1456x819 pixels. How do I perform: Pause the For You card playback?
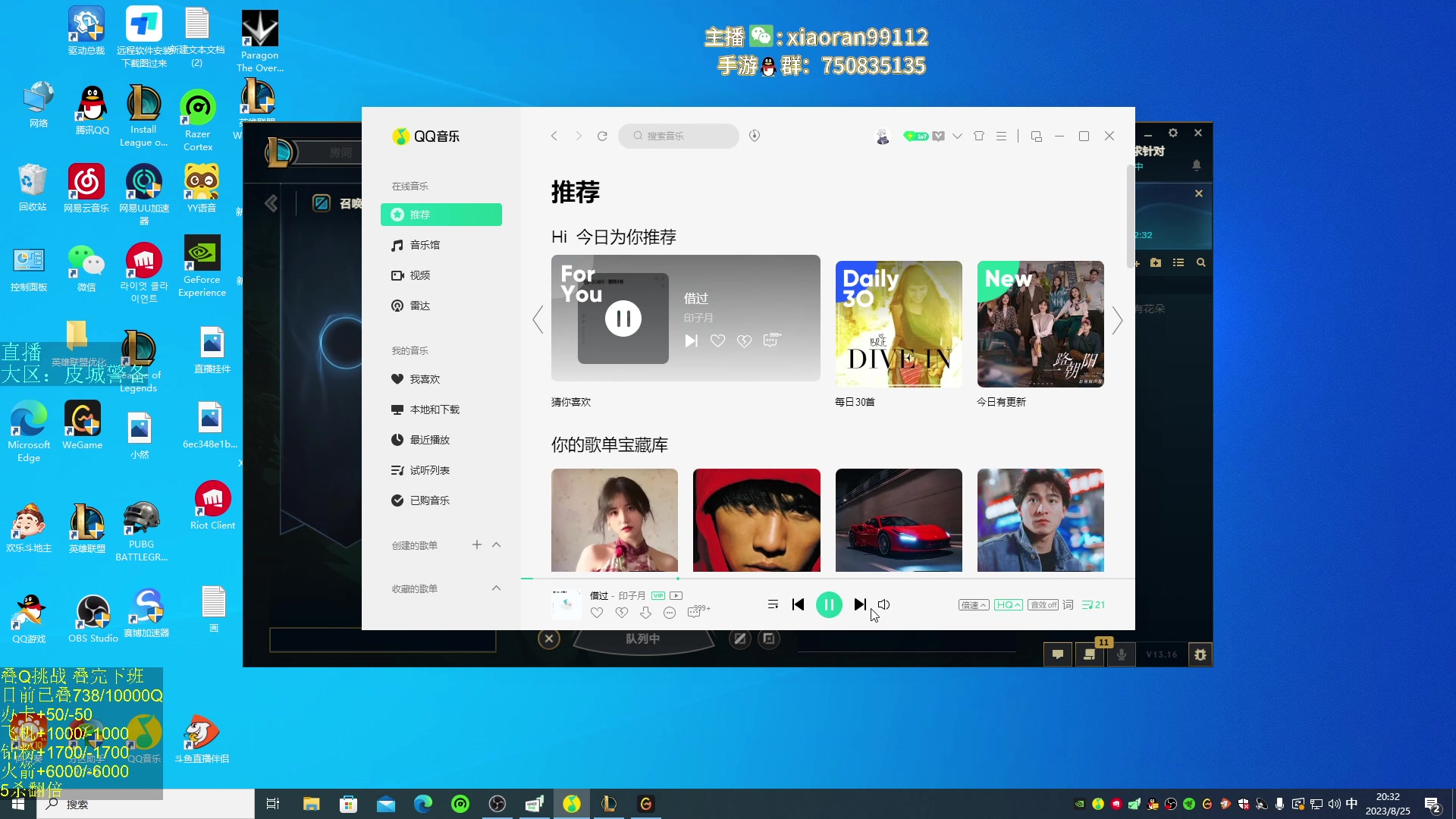tap(623, 318)
